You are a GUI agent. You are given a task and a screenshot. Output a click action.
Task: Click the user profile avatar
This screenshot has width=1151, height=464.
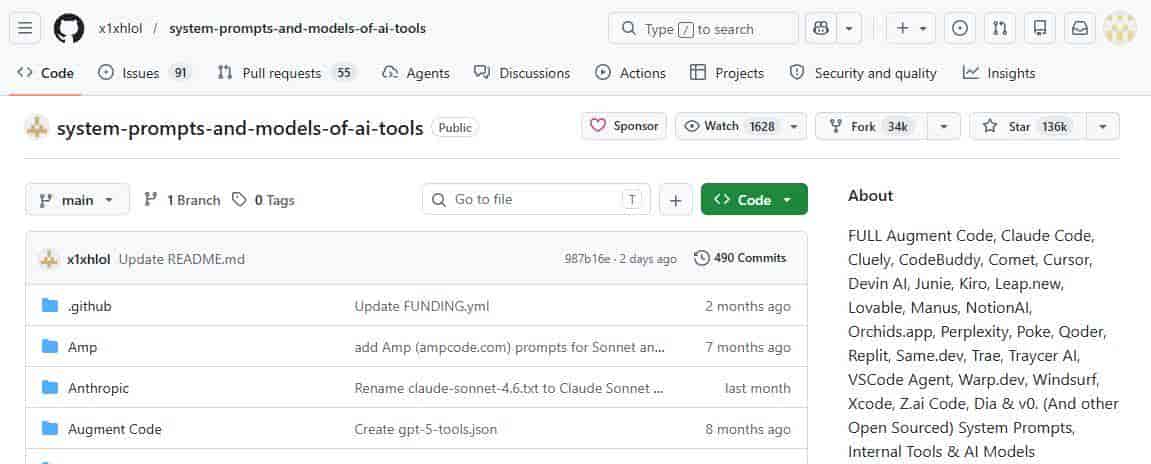pyautogui.click(x=1119, y=28)
